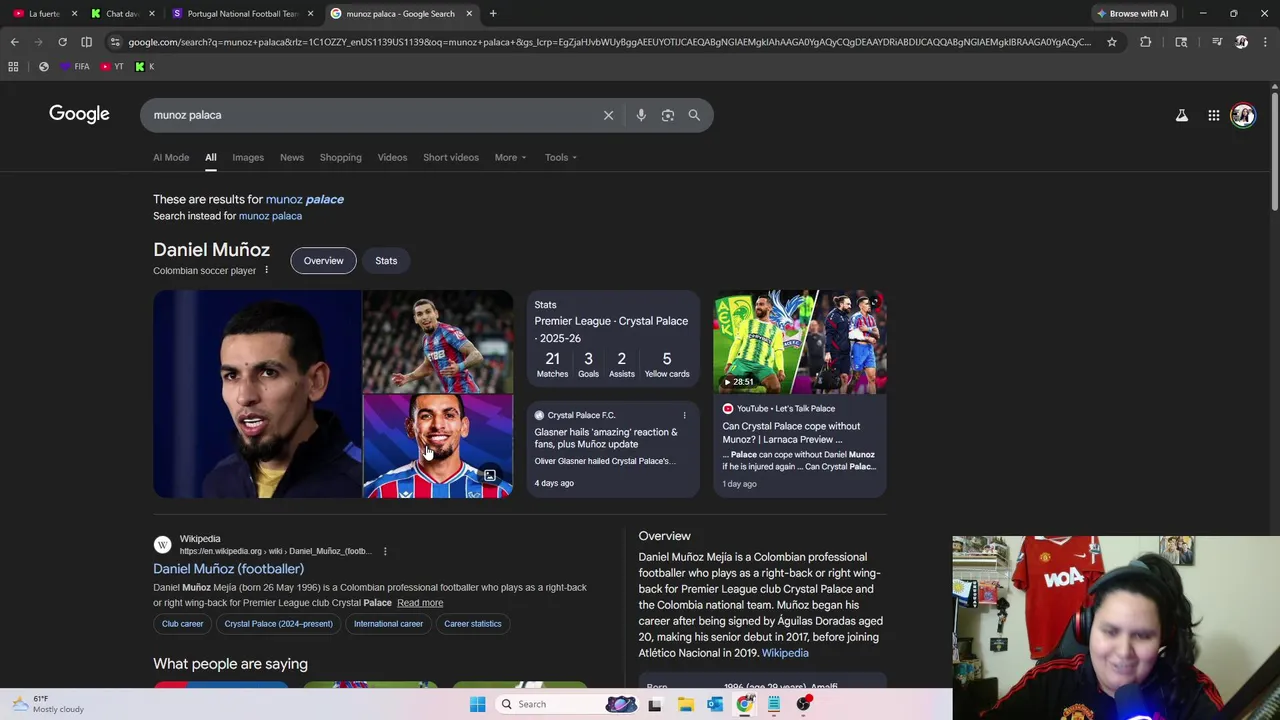This screenshot has height=720, width=1280.
Task: Open Daniel Muñoz (footballer) Wikipedia link
Action: pyautogui.click(x=228, y=569)
